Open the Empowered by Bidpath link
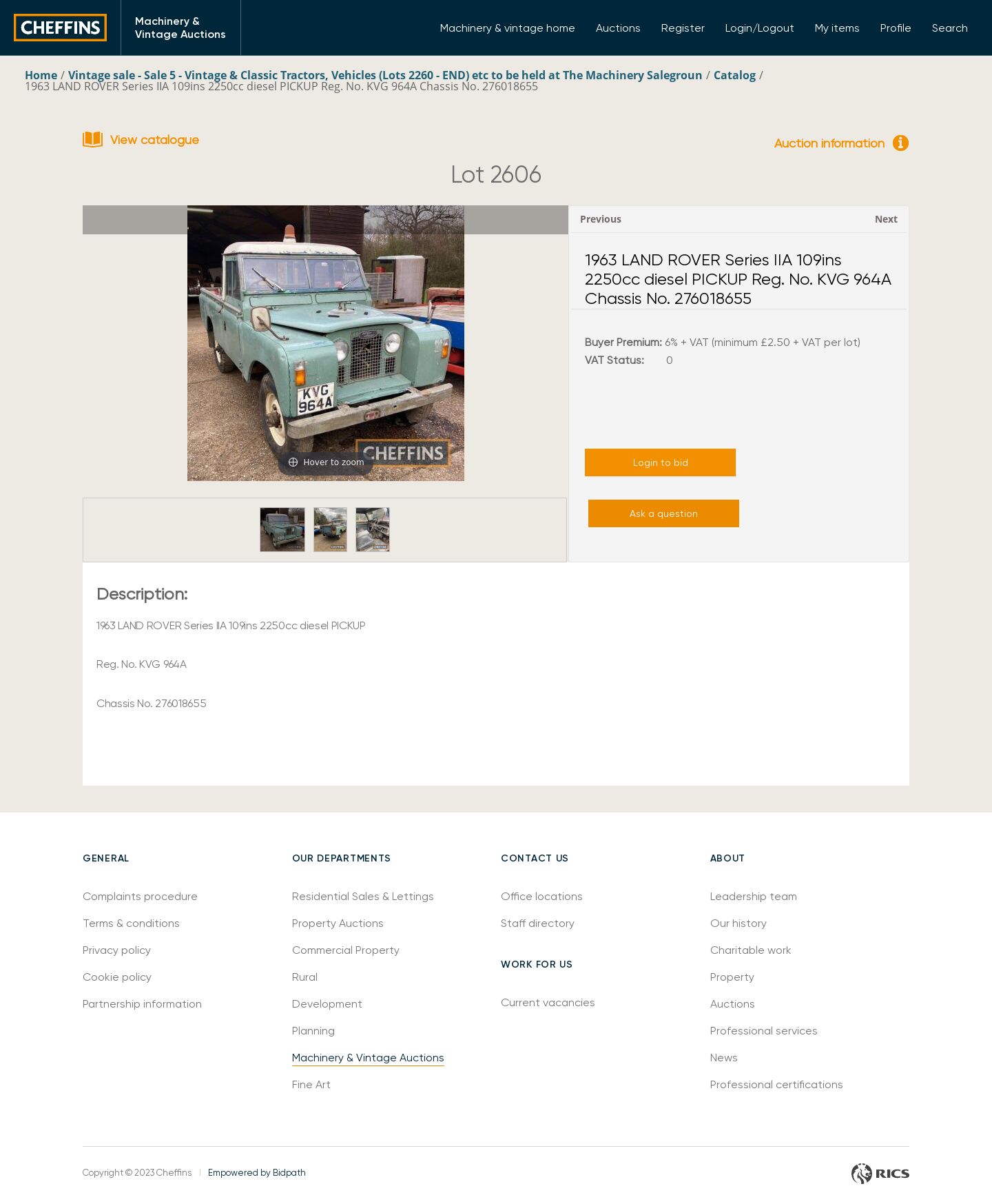 (257, 1173)
